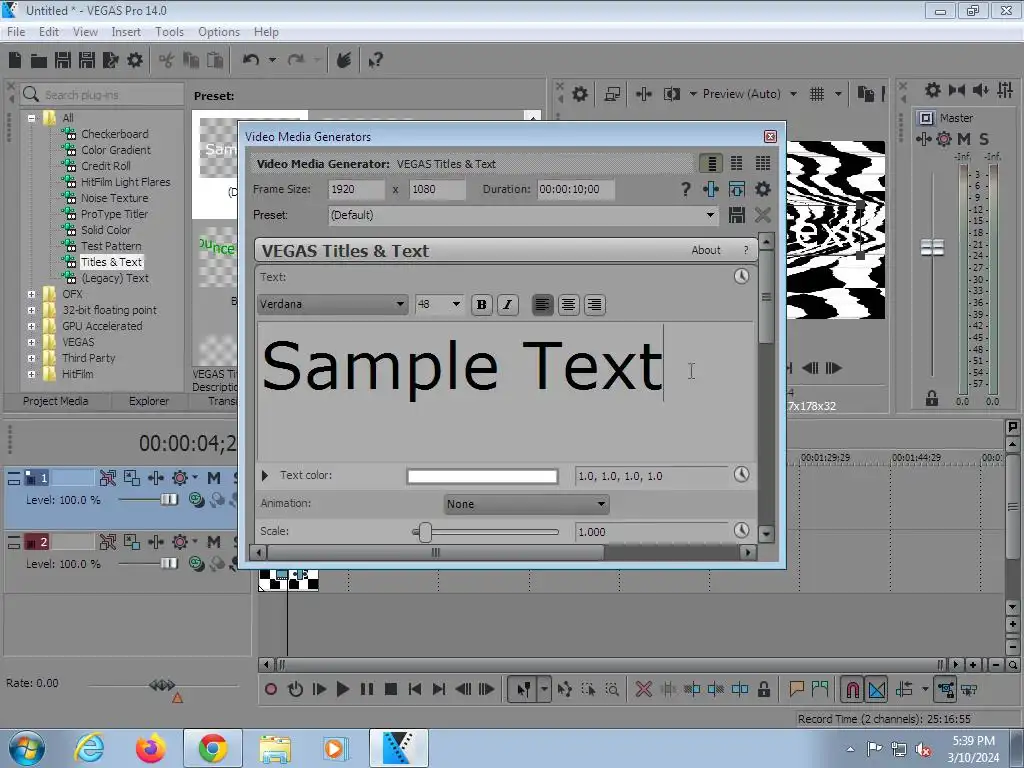1024x768 pixels.
Task: Click the Match Event Length icon in generator
Action: pyautogui.click(x=737, y=189)
